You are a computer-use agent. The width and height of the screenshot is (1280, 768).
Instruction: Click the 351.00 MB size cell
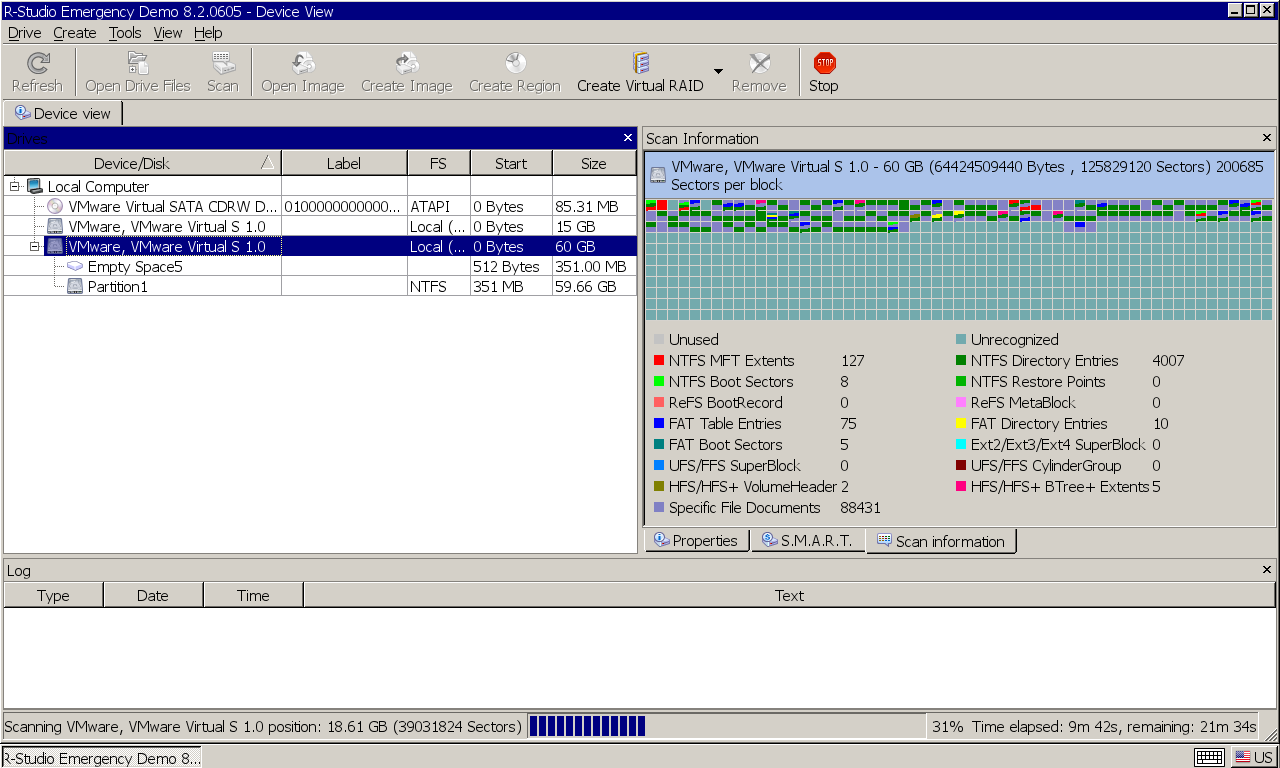pos(594,266)
